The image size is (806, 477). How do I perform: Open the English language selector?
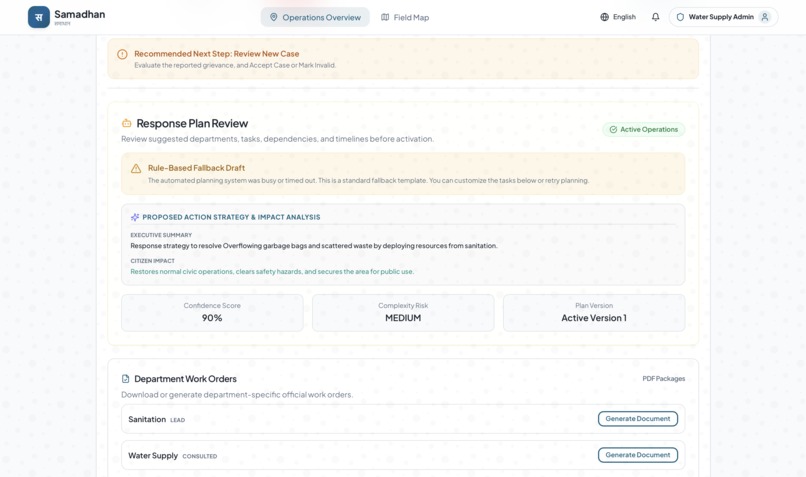pos(618,17)
